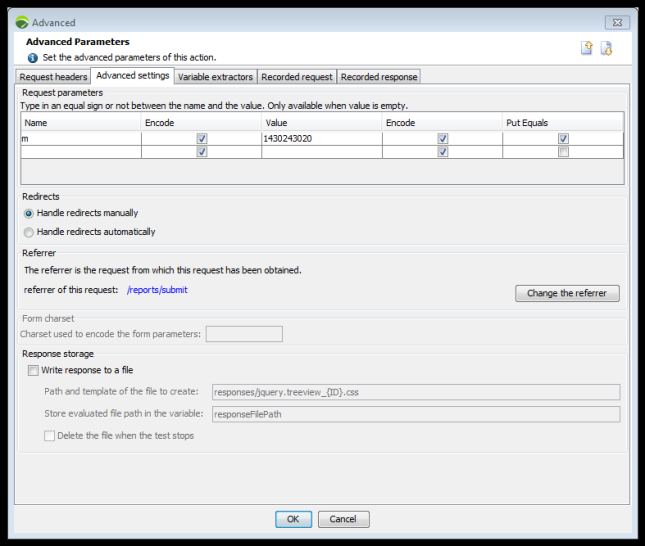Viewport: 645px width, 546px height.
Task: Open the Variable extractors tab
Action: click(215, 77)
